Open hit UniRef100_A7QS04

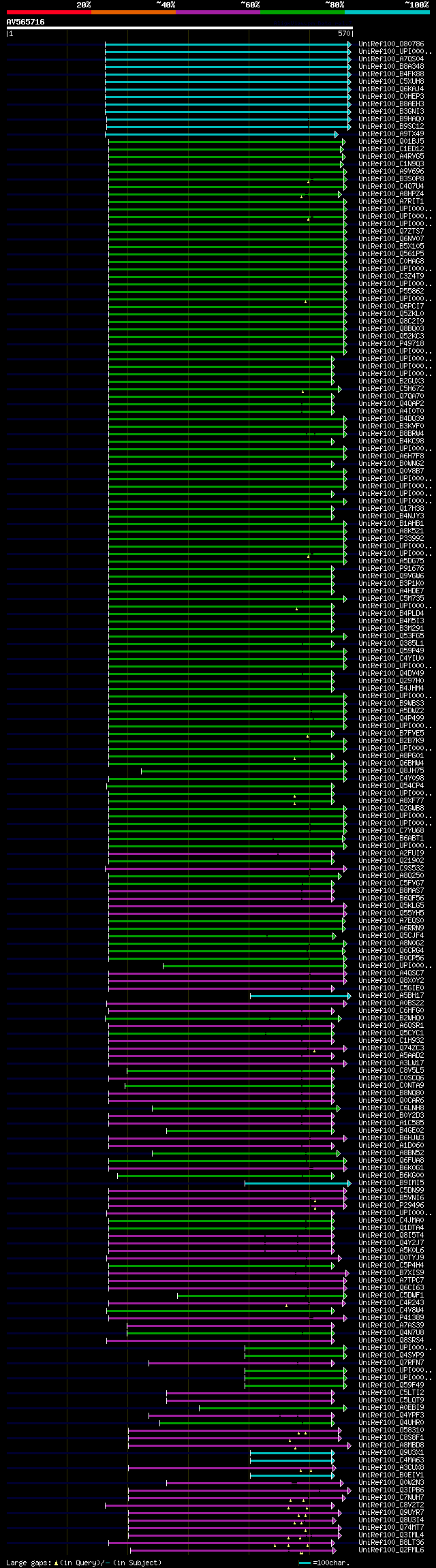tap(391, 59)
